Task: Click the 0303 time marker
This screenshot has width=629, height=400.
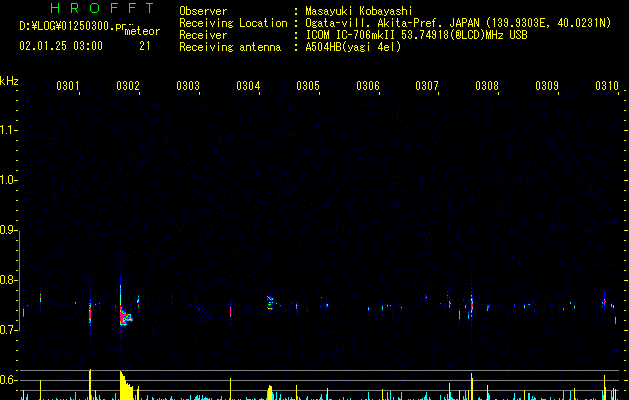Action: pyautogui.click(x=188, y=85)
